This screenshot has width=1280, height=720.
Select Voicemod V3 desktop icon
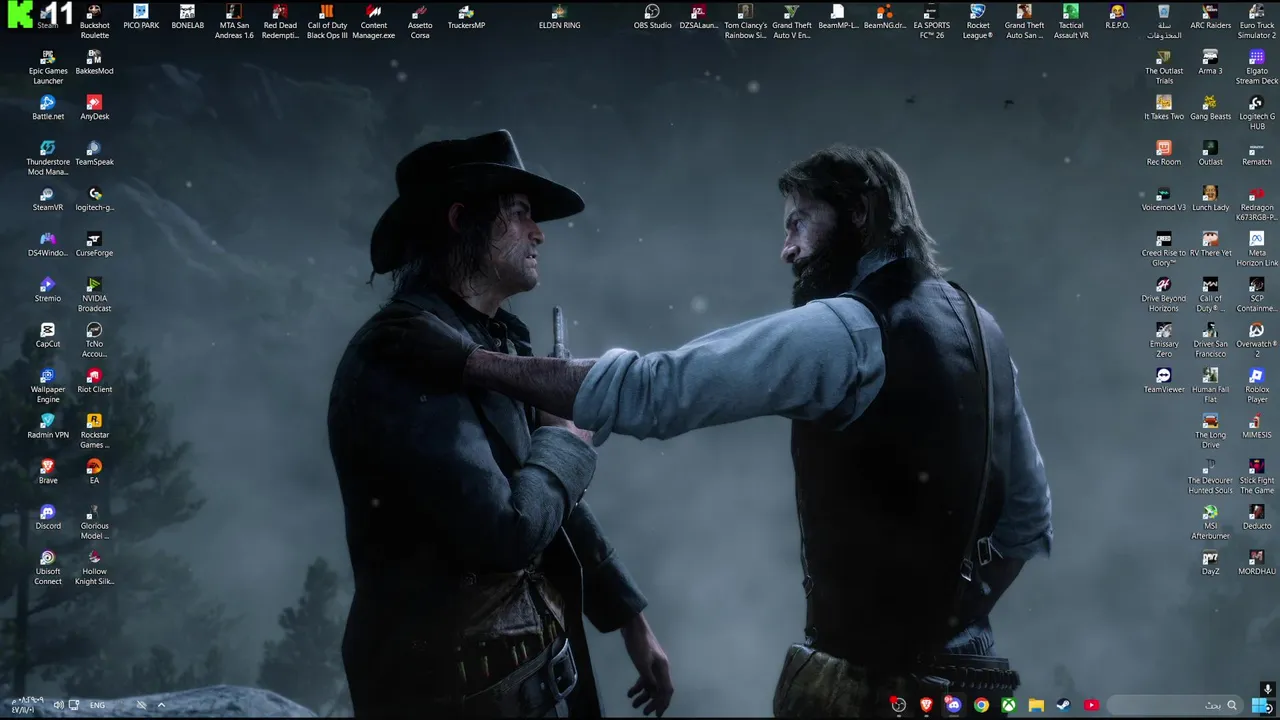[x=1164, y=198]
